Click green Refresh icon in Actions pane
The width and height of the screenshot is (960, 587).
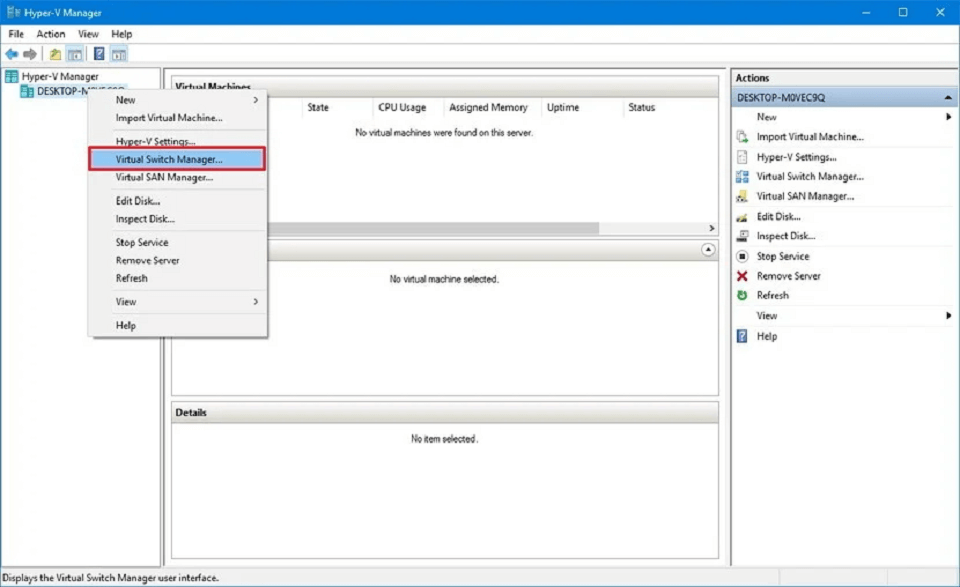[742, 295]
